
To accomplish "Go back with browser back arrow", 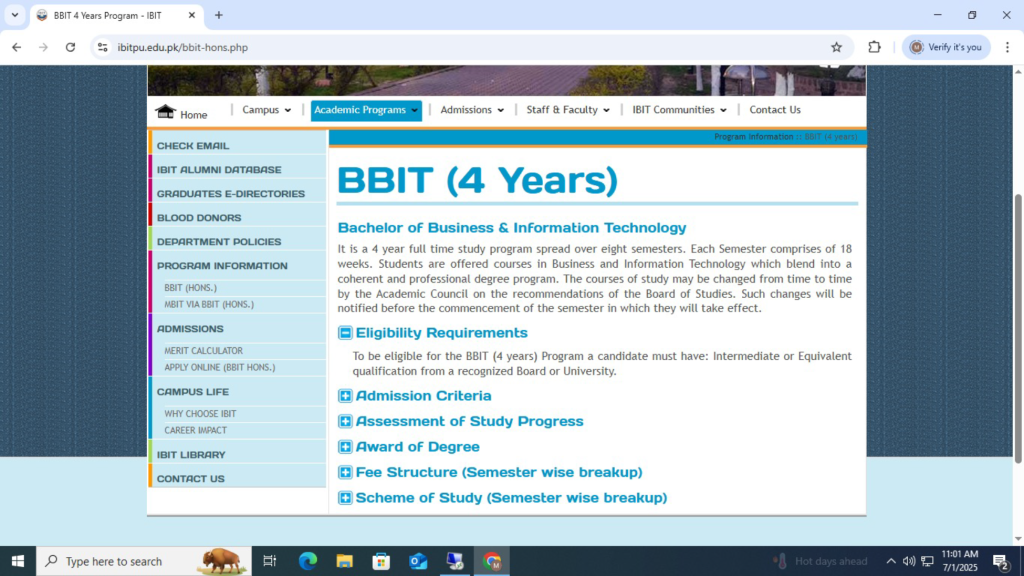I will (16, 47).
